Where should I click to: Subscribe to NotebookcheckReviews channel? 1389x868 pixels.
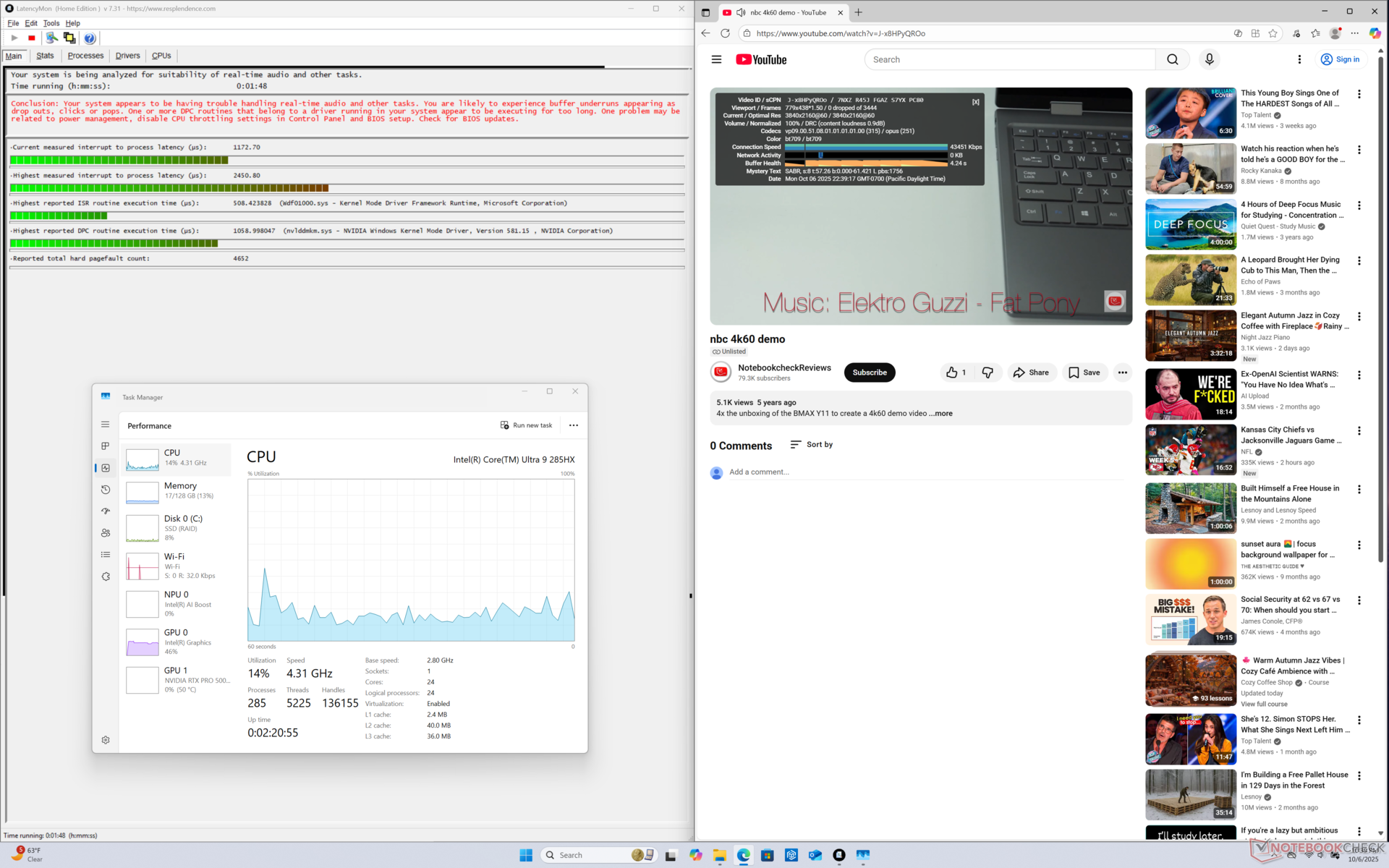869,373
